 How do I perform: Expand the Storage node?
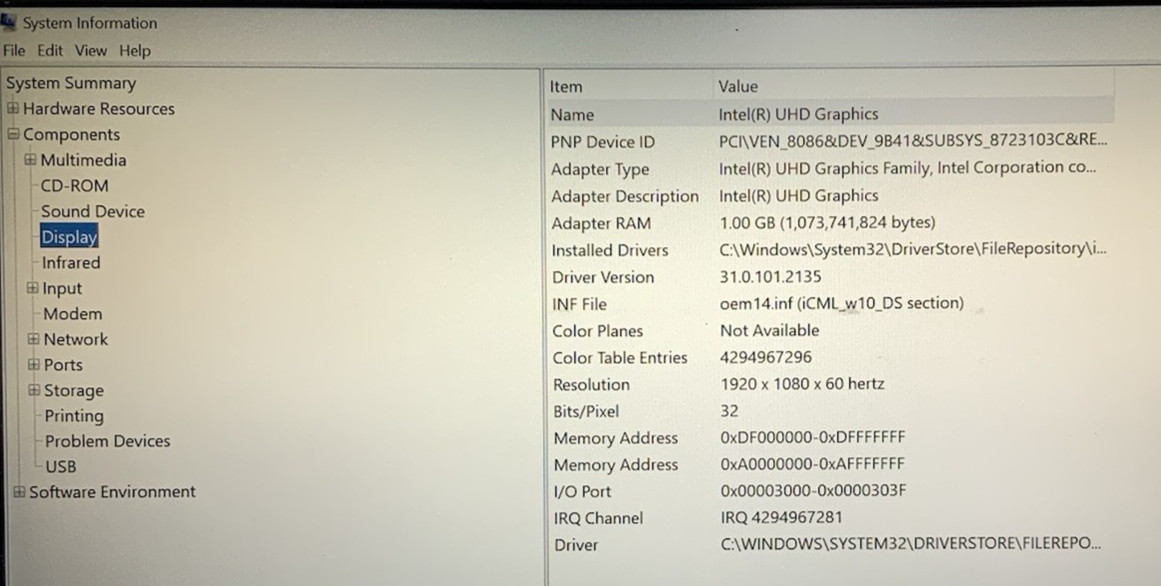[x=34, y=390]
